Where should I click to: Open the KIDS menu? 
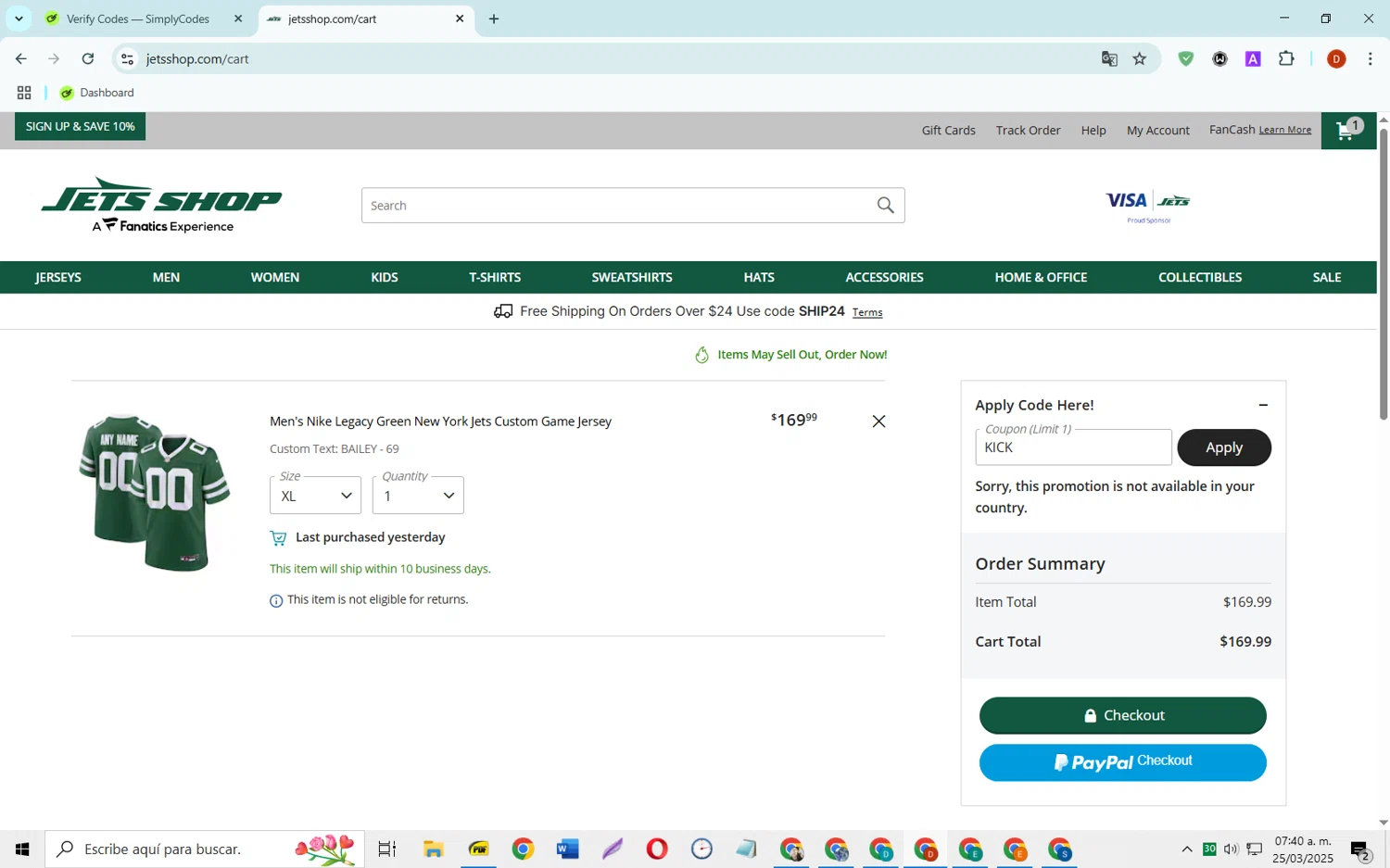pos(385,277)
